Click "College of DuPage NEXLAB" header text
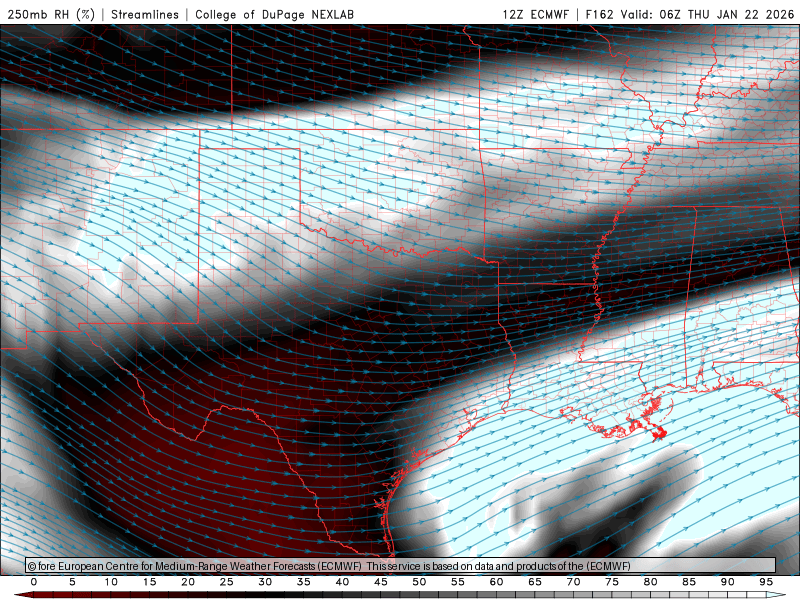The image size is (800, 600). pyautogui.click(x=274, y=14)
